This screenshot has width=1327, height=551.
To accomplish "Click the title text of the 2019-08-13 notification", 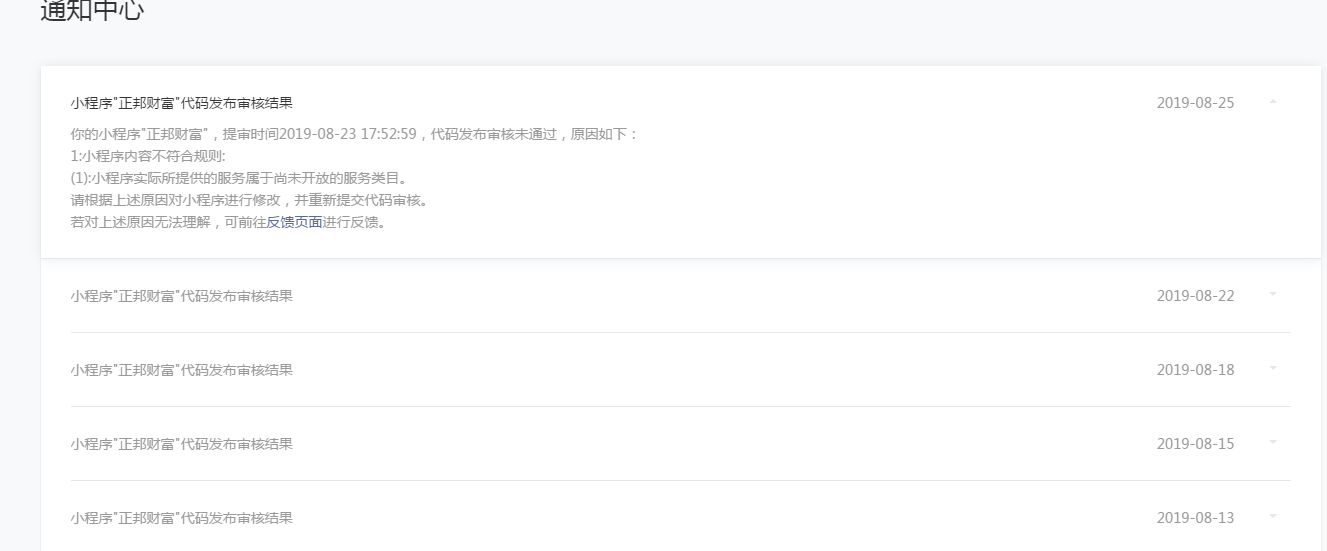I will click(181, 518).
